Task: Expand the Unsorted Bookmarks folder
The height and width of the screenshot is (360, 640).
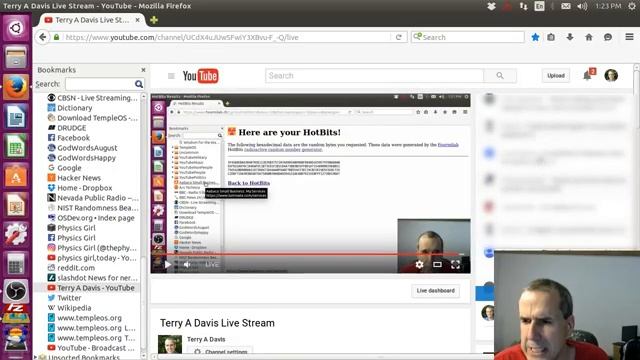Action: click(x=36, y=357)
